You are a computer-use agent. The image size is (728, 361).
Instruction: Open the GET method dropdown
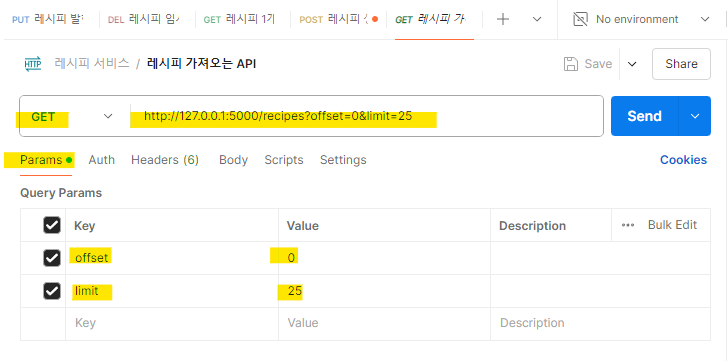(x=72, y=116)
